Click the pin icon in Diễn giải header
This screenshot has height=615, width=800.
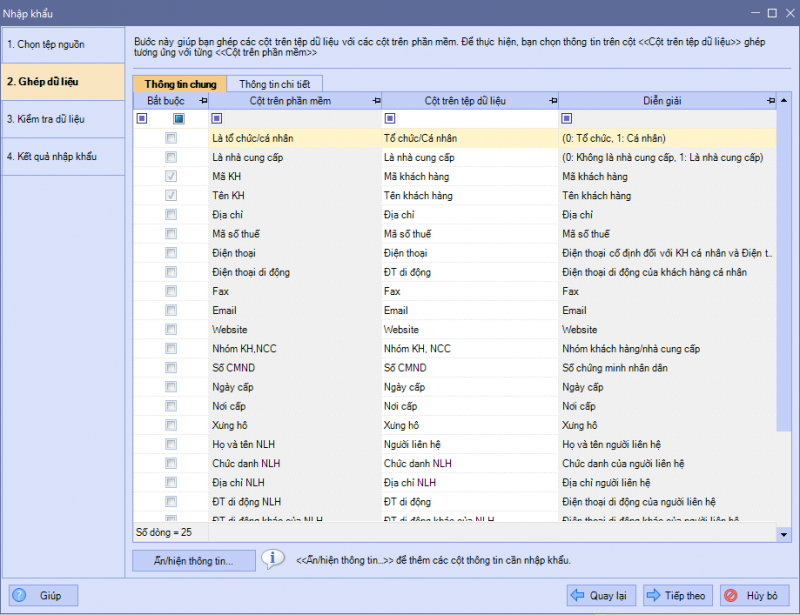(770, 101)
